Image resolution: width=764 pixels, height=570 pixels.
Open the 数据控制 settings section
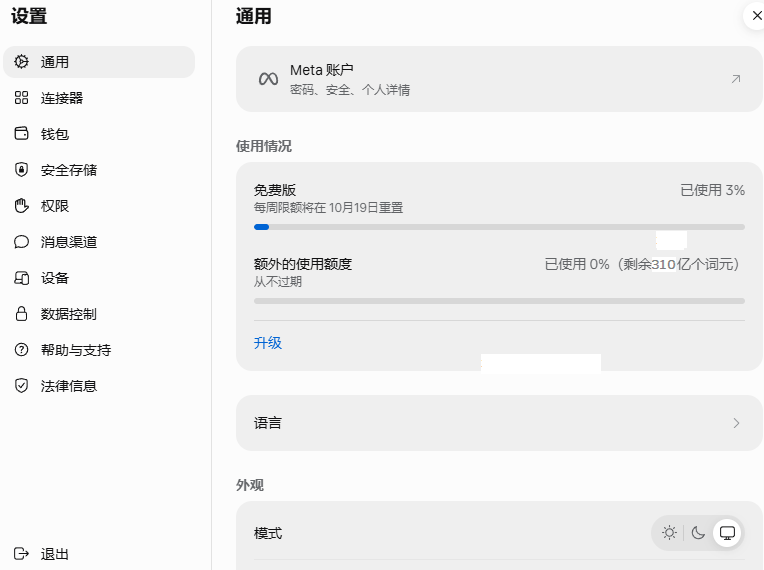(99, 314)
